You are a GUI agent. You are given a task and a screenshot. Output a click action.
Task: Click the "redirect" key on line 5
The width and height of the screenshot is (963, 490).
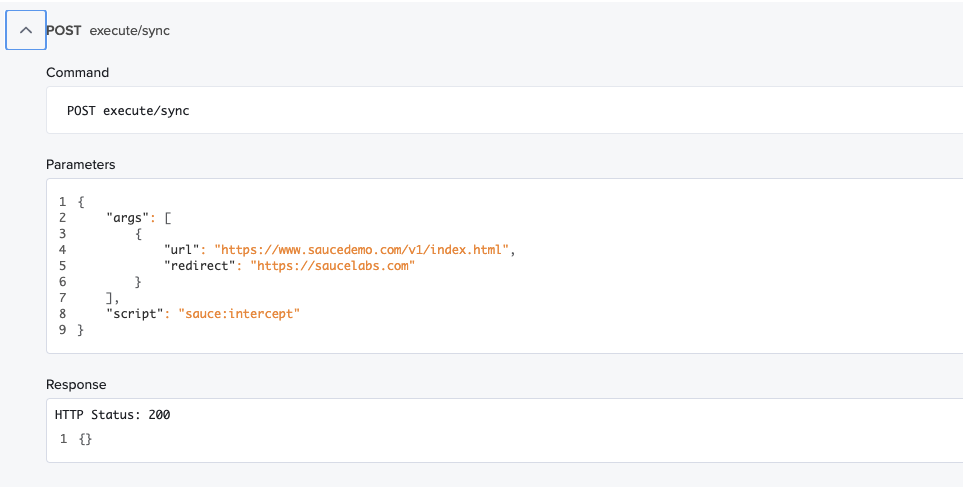pos(200,266)
